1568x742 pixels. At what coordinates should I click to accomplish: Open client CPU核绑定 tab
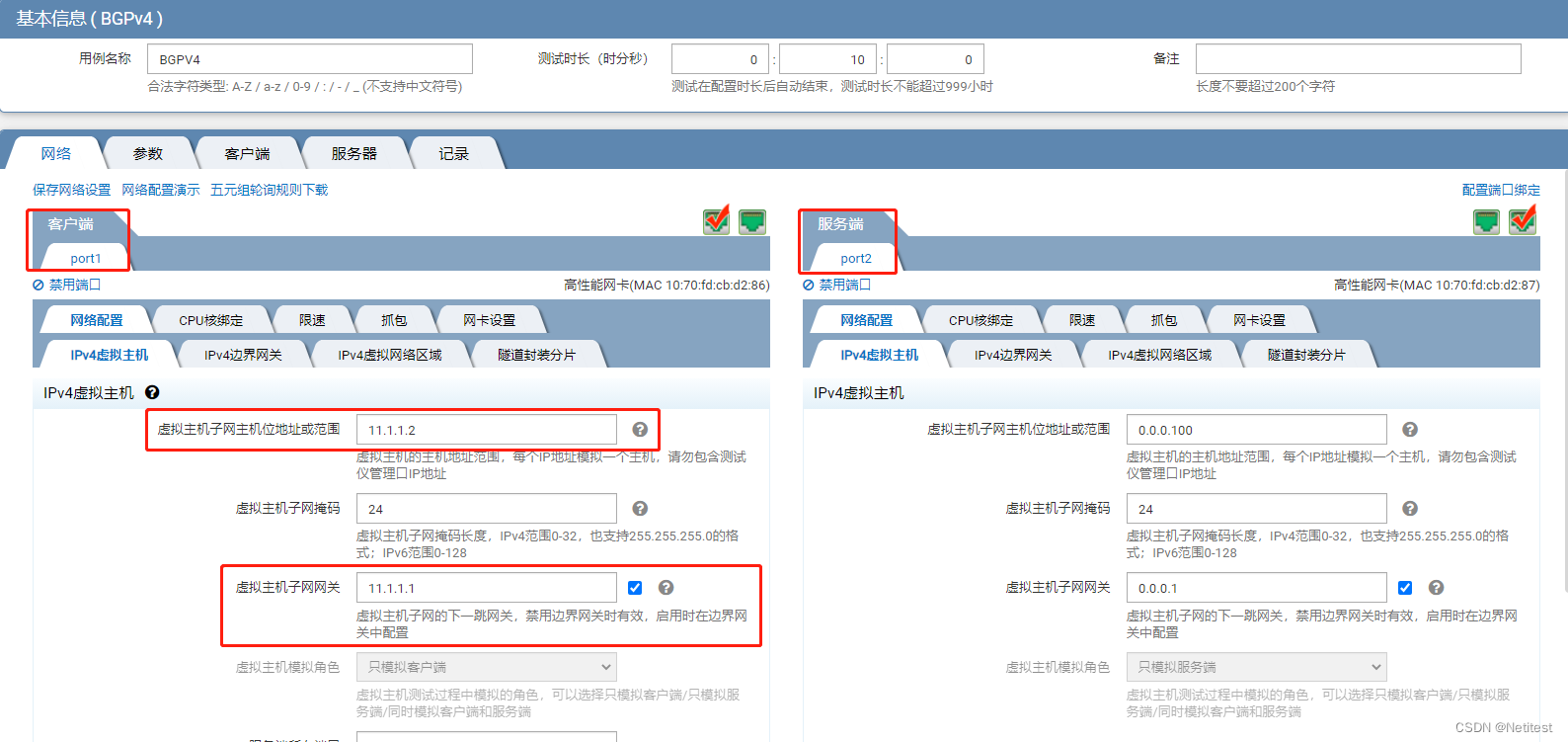(x=211, y=320)
